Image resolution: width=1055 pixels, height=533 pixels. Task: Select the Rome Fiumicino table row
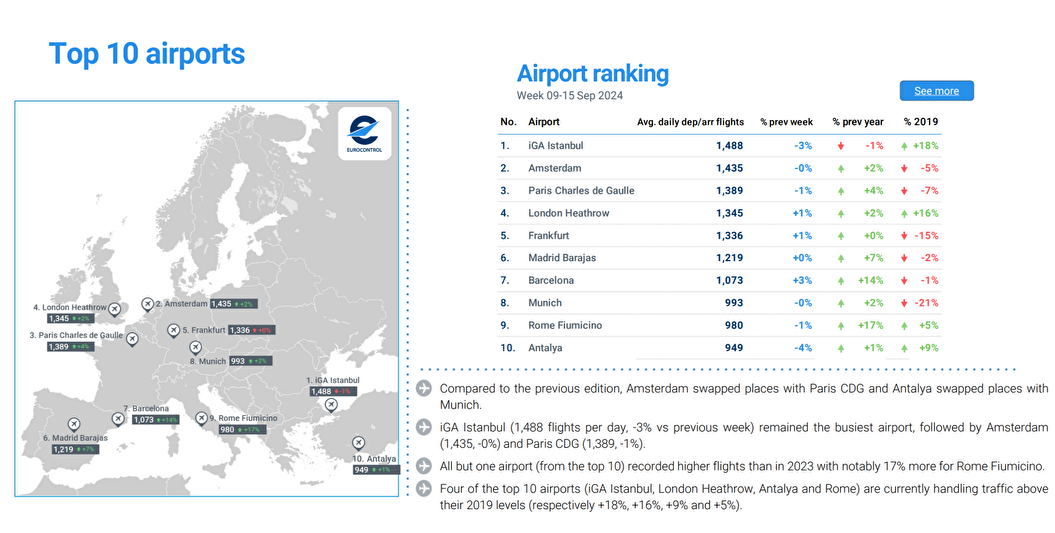[x=719, y=325]
